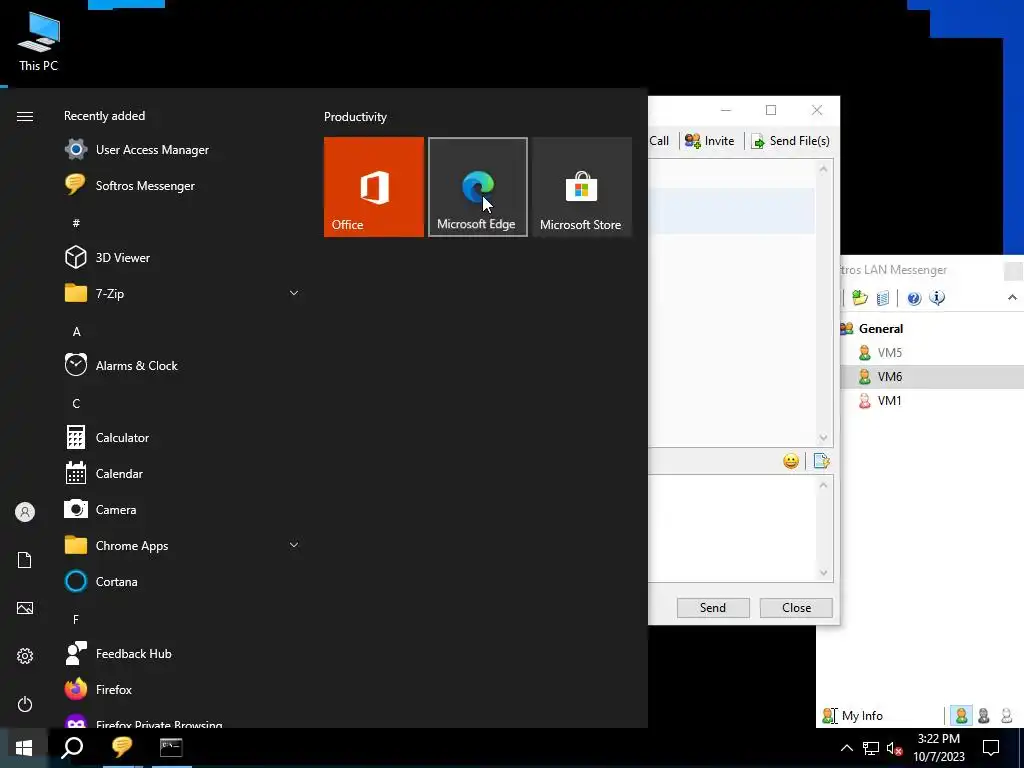Click the shared folder icon in Messenger
Viewport: 1024px width, 768px height.
[x=859, y=298]
